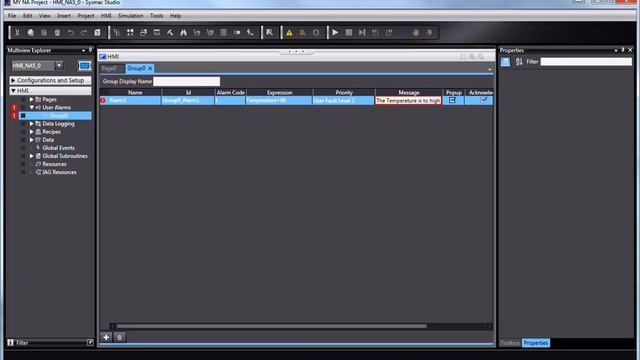Switch to the Page0 tab
Screen dimensions: 640x360
(x=109, y=68)
